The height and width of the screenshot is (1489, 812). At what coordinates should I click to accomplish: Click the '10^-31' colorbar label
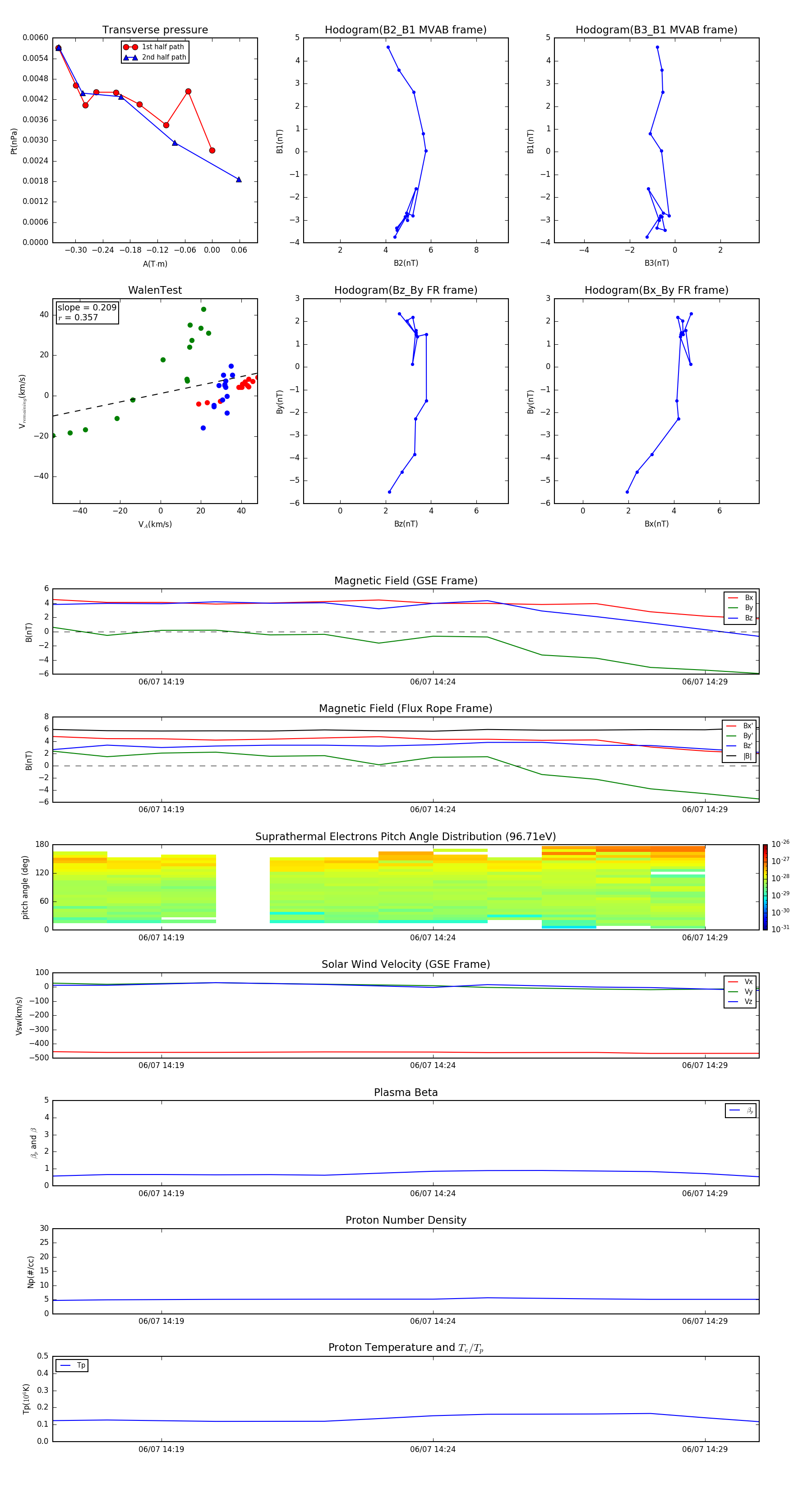click(x=780, y=929)
